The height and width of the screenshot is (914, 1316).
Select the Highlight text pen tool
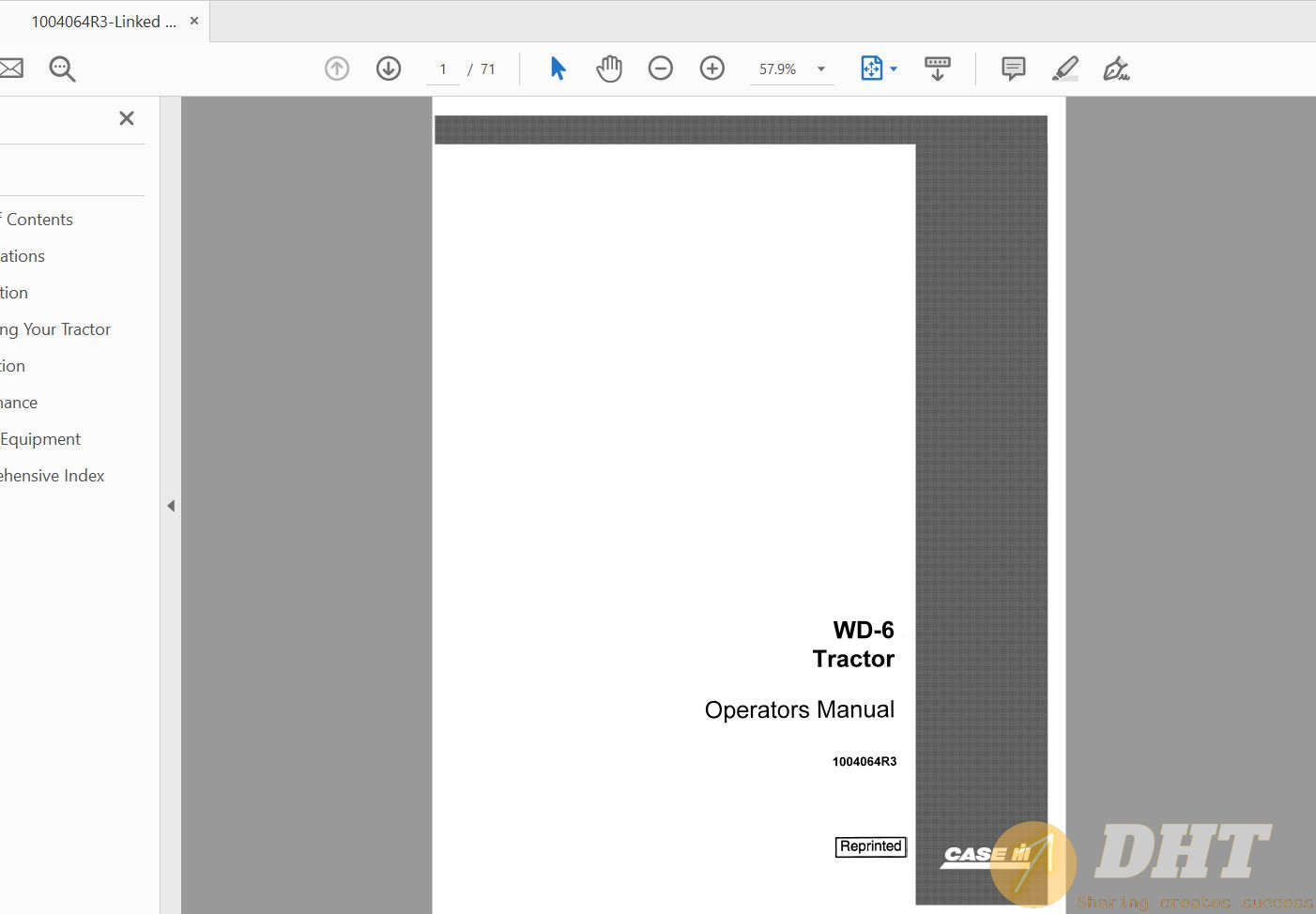1065,69
